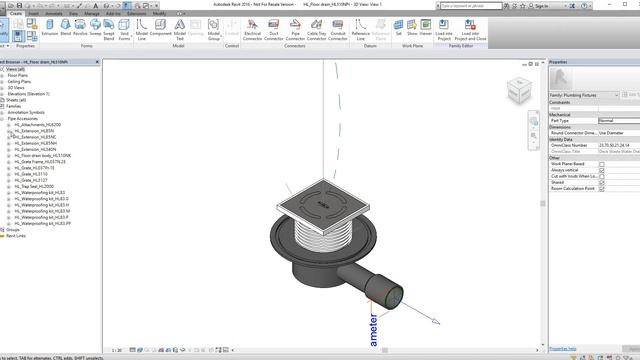Open the View ribbon tab
The height and width of the screenshot is (360, 640).
point(73,13)
